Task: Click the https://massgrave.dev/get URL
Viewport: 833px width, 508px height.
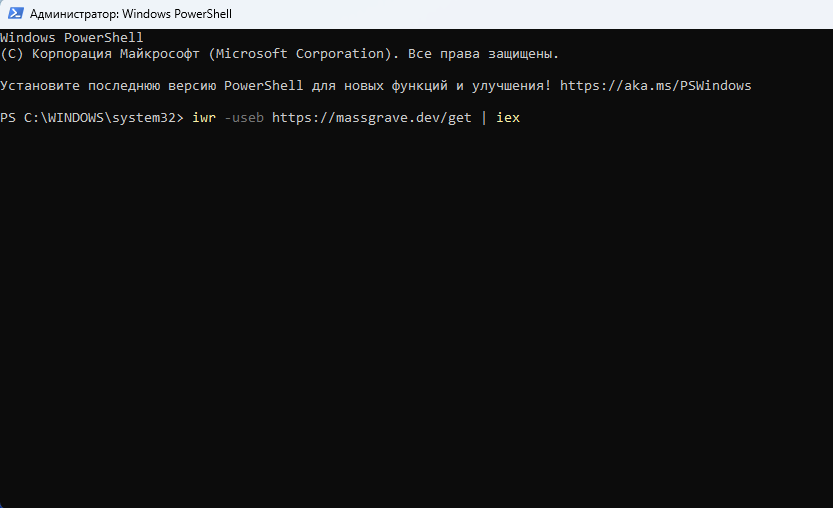Action: click(x=371, y=117)
